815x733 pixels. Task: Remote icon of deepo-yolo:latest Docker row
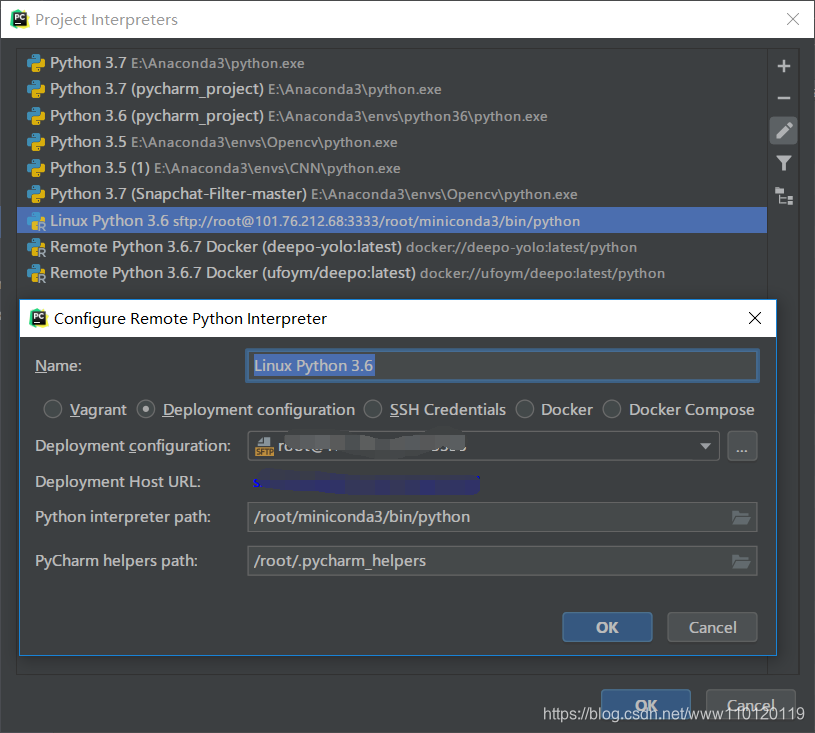click(x=36, y=247)
